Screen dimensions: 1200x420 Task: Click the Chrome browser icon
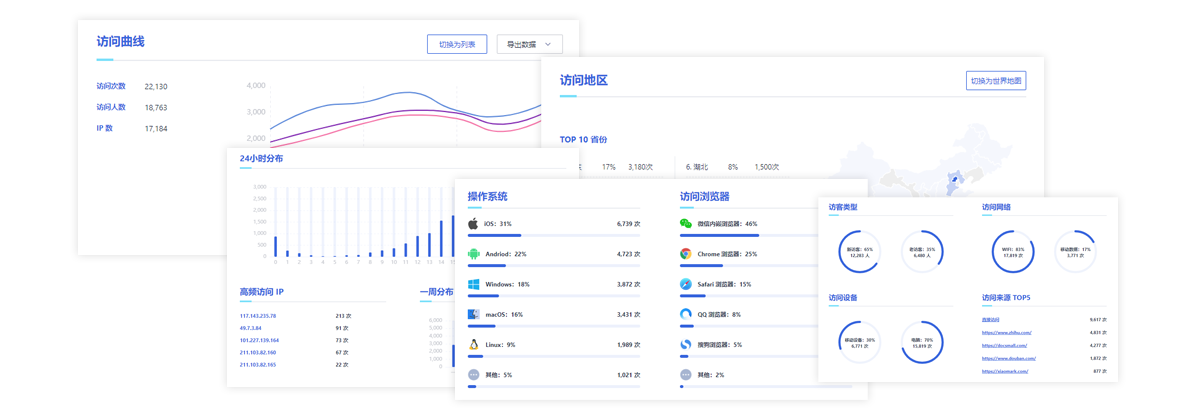[686, 254]
